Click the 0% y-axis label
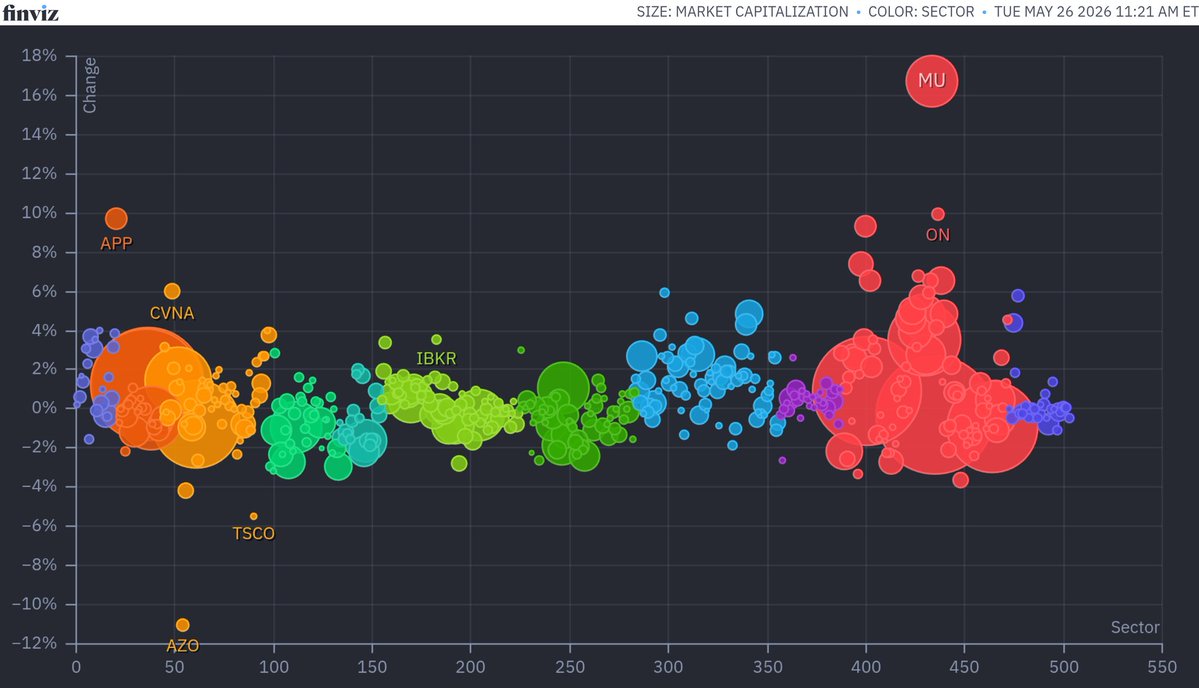1199x688 pixels. (44, 407)
